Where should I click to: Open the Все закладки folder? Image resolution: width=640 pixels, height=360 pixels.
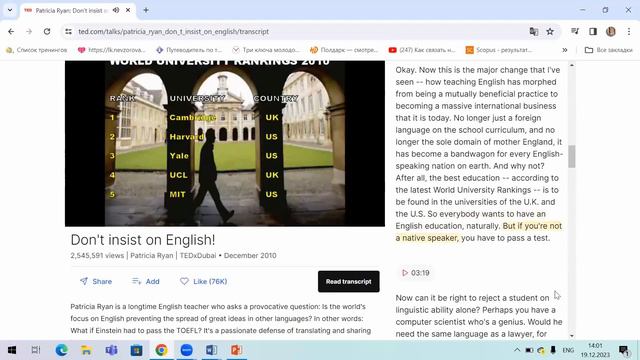609,50
